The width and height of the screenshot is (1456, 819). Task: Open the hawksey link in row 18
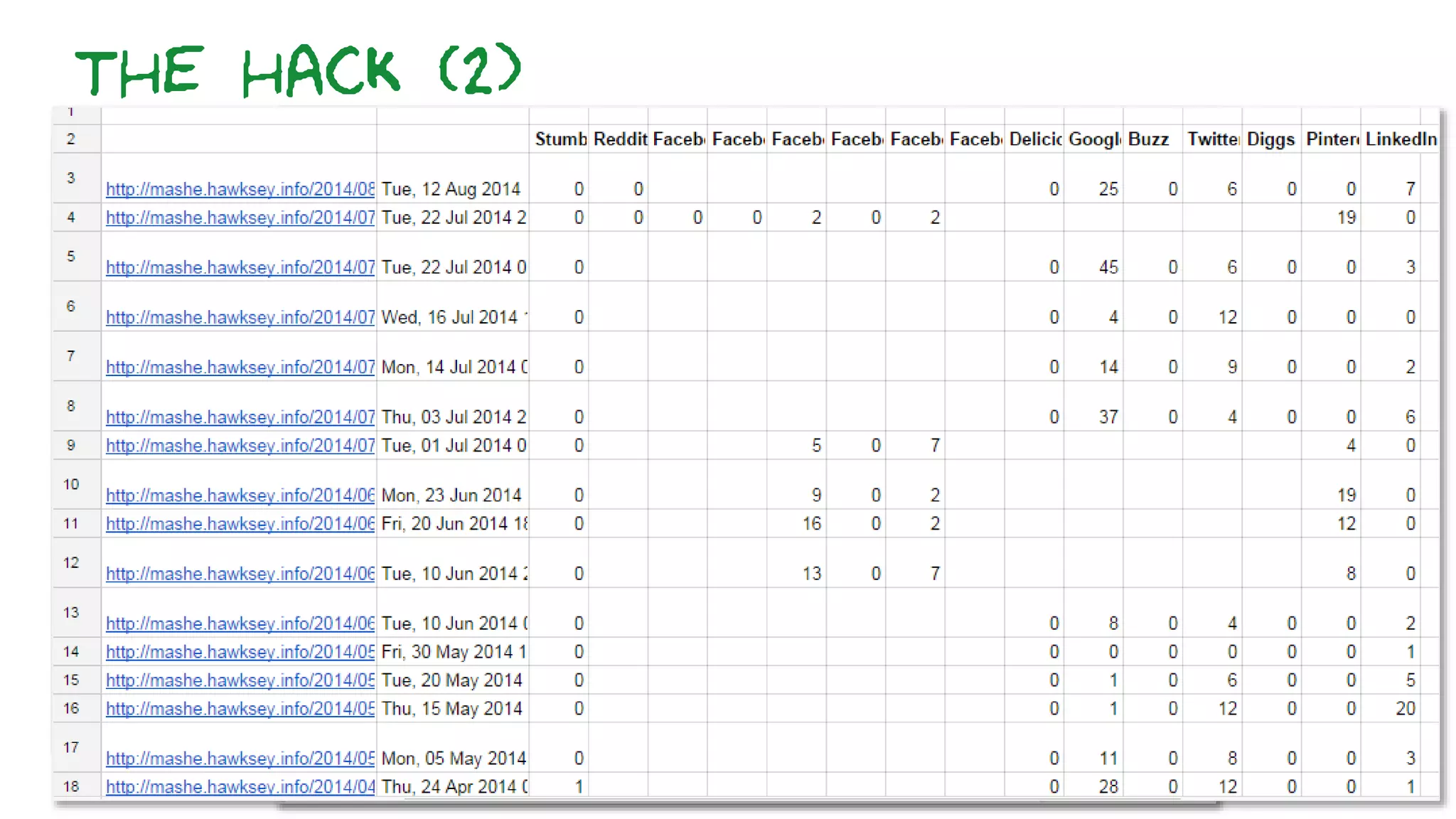point(240,787)
